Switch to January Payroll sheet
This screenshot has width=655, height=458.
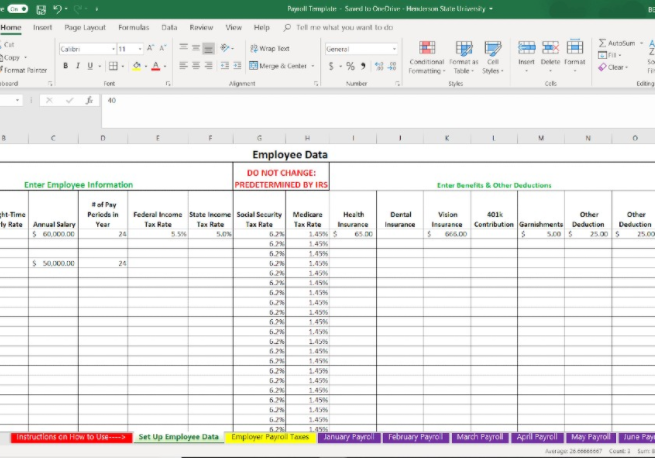click(x=349, y=437)
